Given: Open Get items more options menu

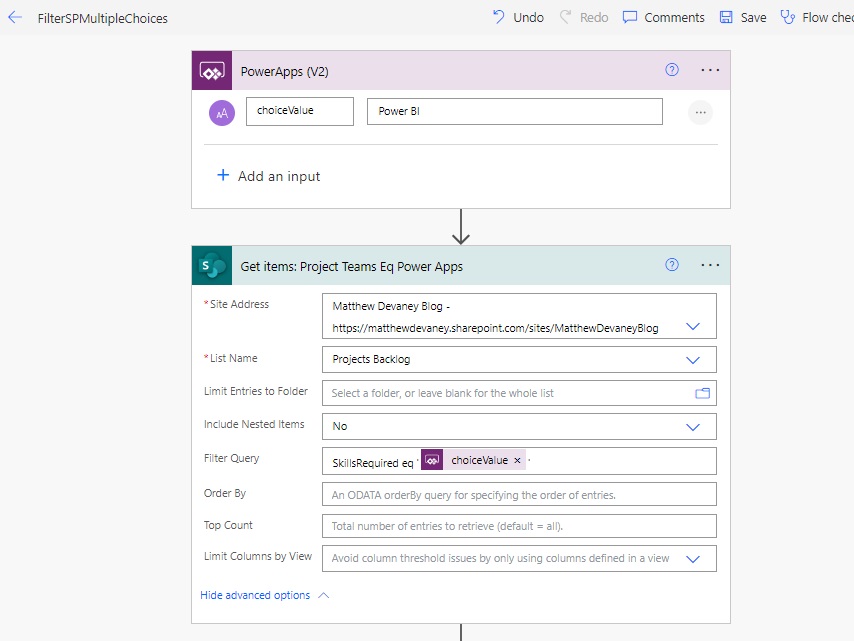Looking at the screenshot, I should coord(710,265).
